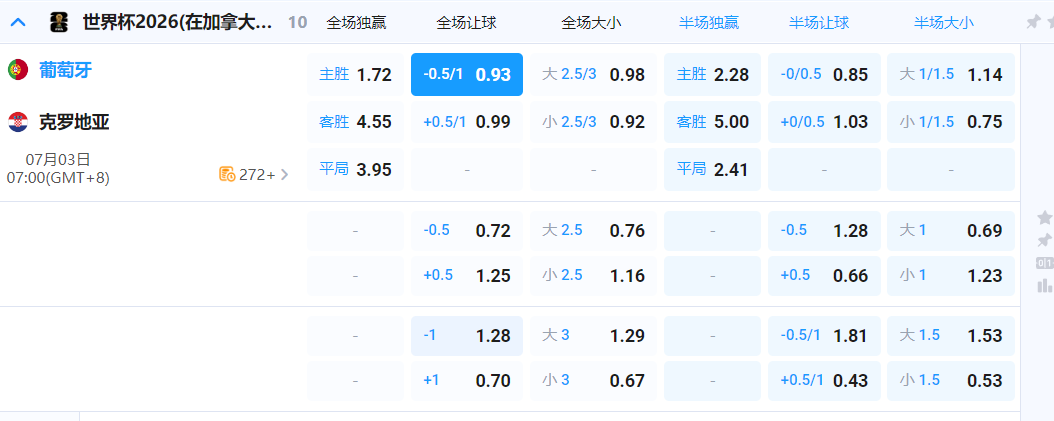Pick full-time handicap +1 at 0.70
This screenshot has width=1054, height=421.
(467, 381)
